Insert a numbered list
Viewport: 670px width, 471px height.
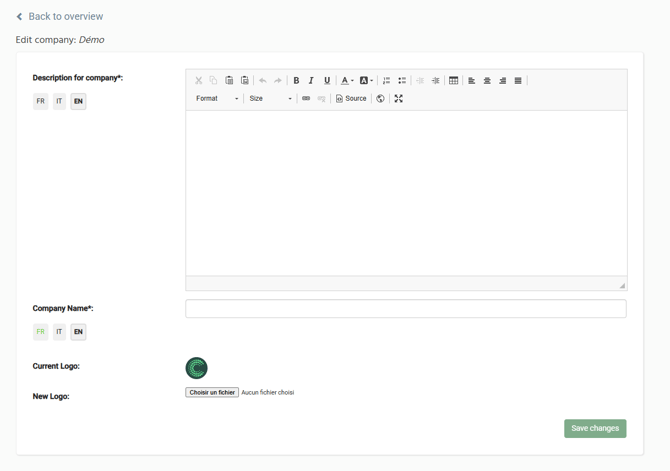pyautogui.click(x=387, y=81)
